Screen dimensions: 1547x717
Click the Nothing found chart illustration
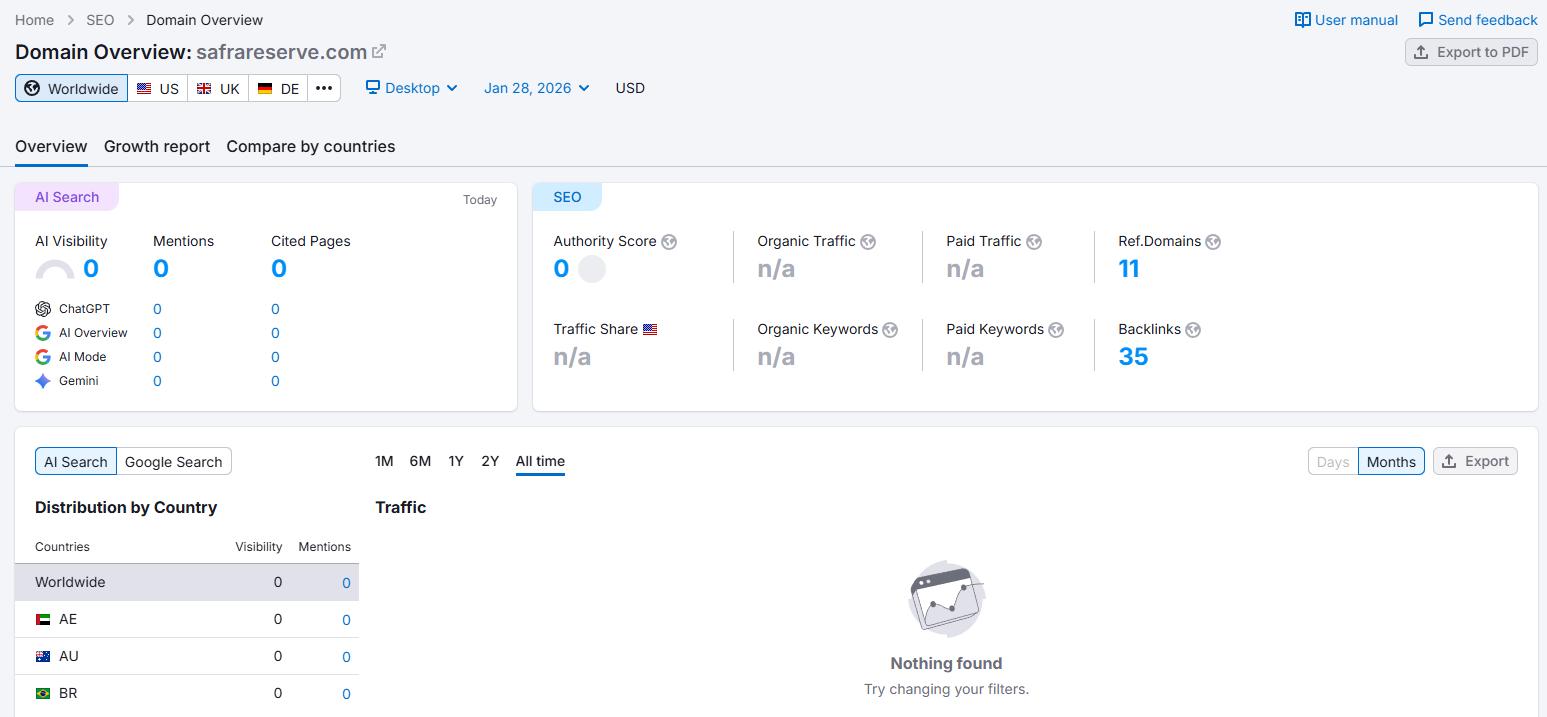(x=946, y=598)
